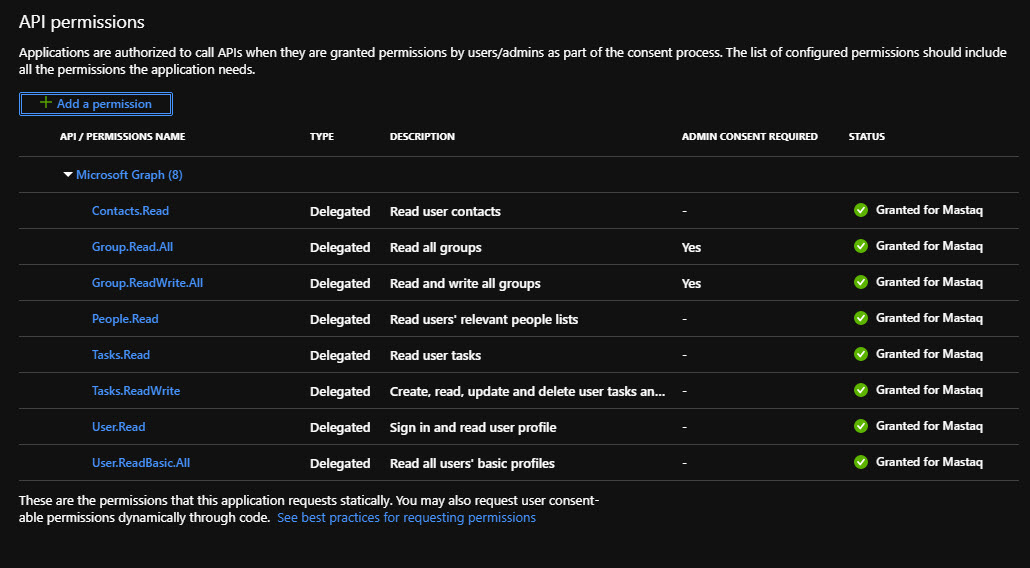
Task: Click green checkmark icon in User.ReadBasic.All row
Action: coord(860,462)
